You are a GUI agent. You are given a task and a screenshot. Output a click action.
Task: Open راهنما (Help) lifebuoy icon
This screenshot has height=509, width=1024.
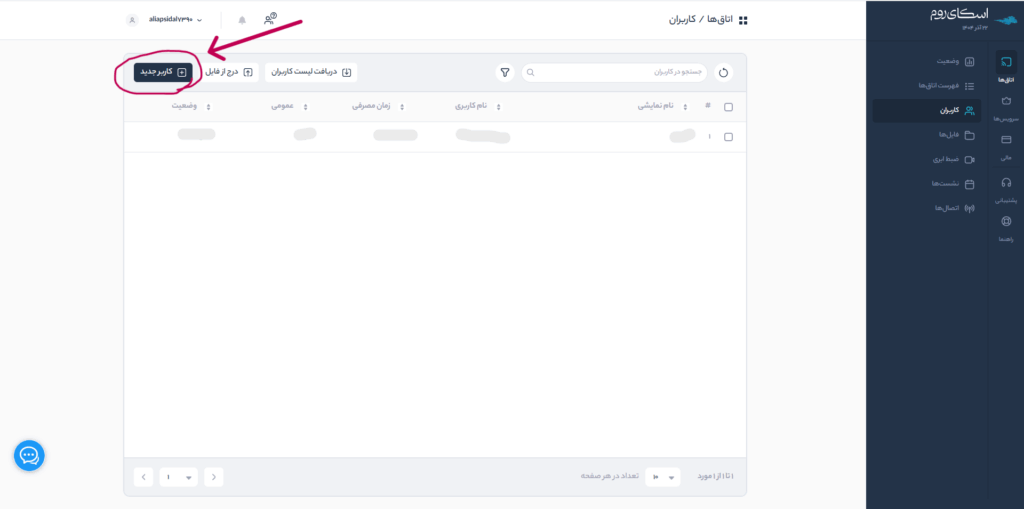1005,227
